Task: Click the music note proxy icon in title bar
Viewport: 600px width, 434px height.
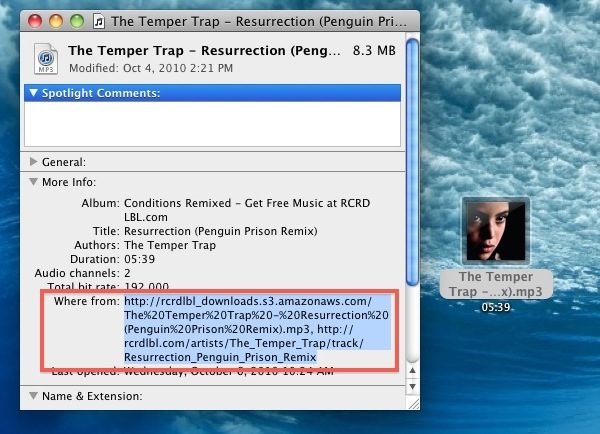Action: click(x=99, y=21)
